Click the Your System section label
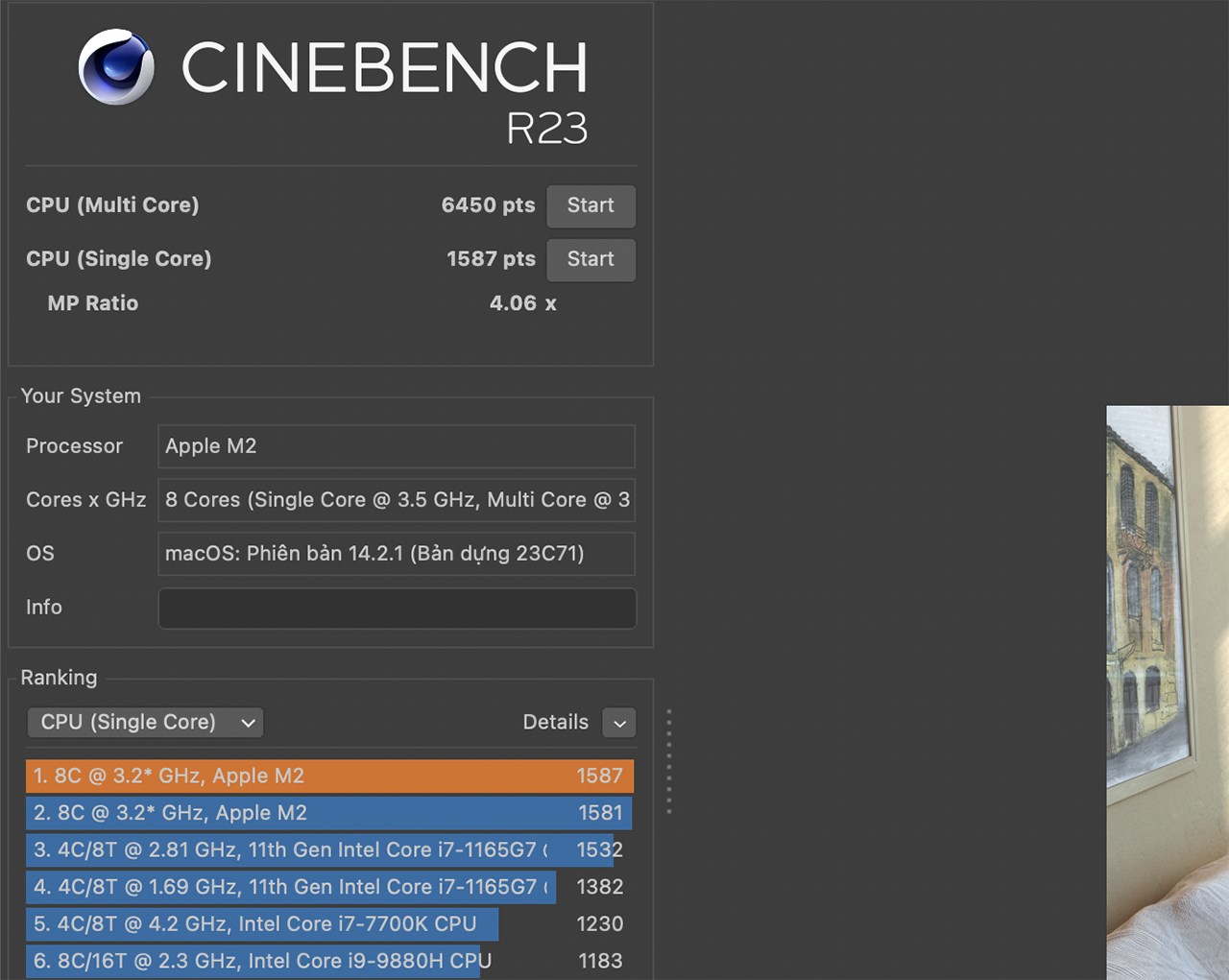Screen dimensions: 1229x980 click(x=81, y=395)
